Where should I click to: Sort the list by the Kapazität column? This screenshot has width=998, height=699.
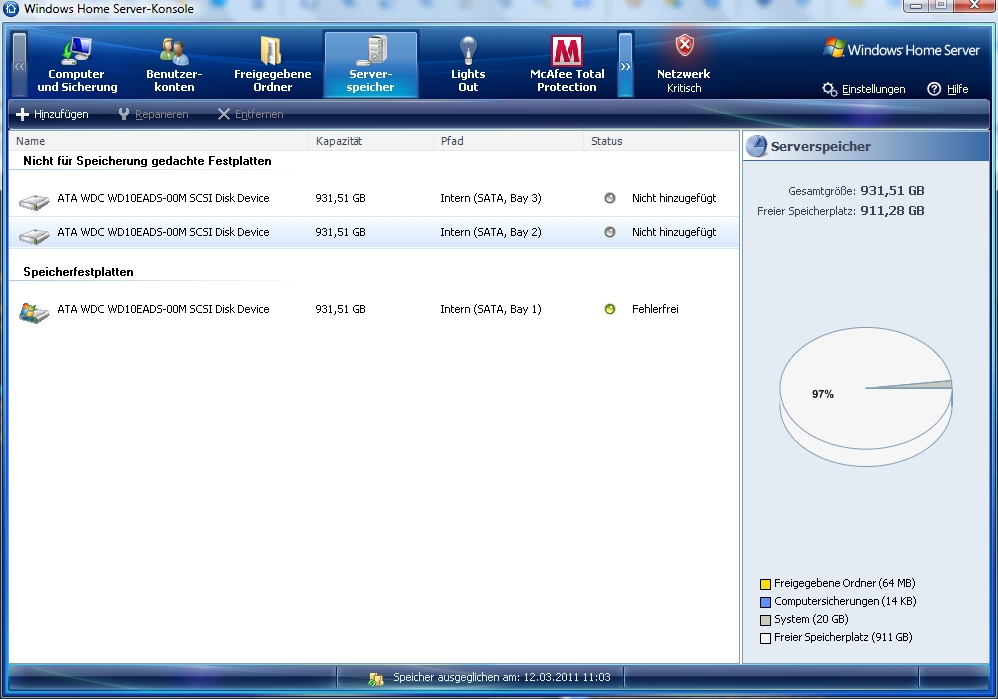tap(370, 141)
